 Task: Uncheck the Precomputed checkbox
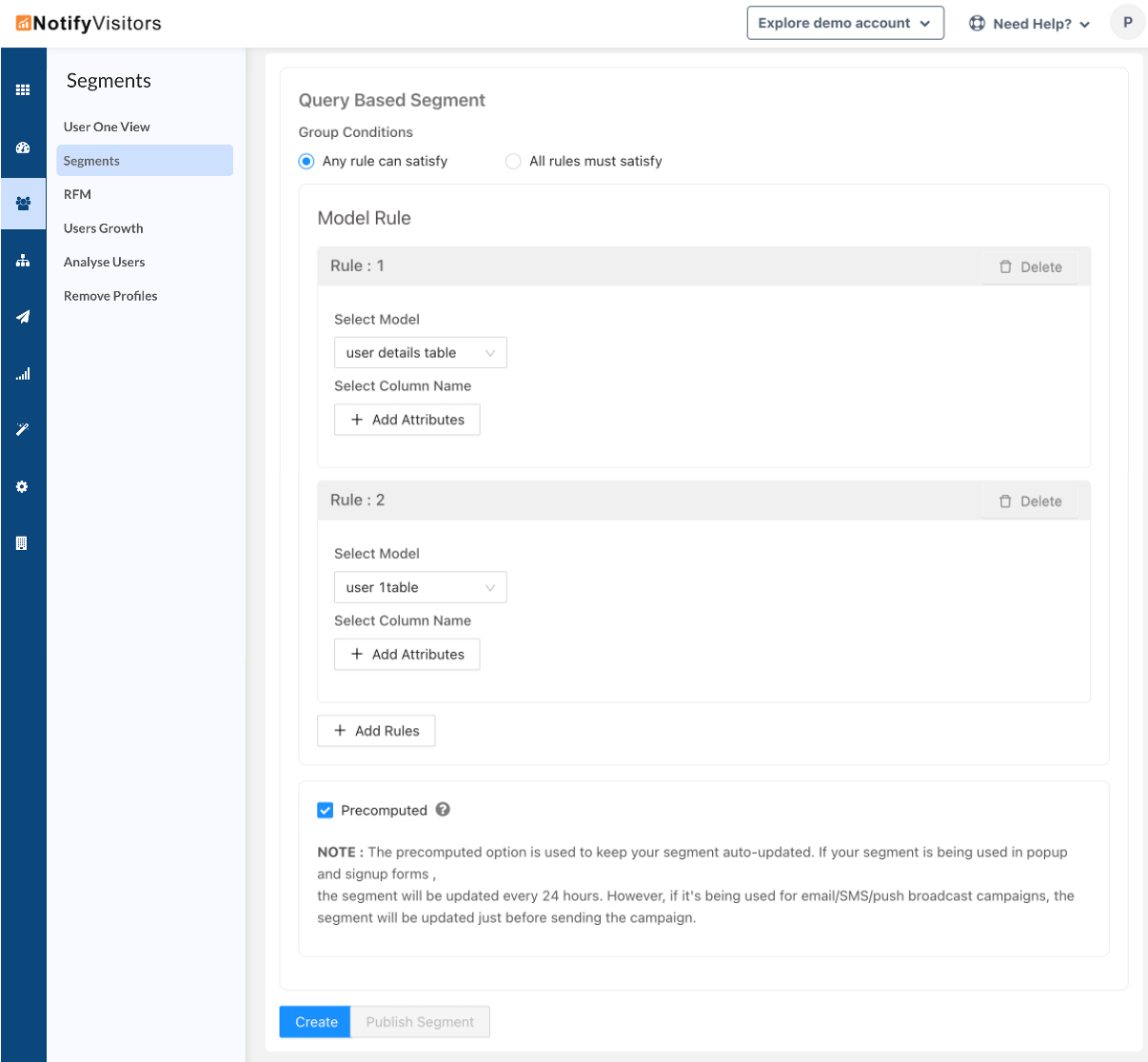pos(326,811)
